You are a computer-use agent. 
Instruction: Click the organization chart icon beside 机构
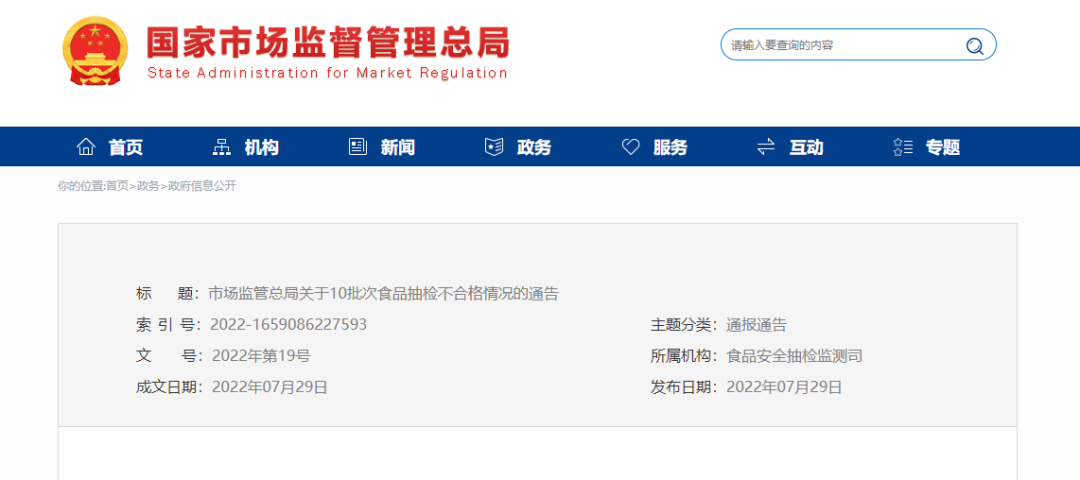(x=221, y=147)
